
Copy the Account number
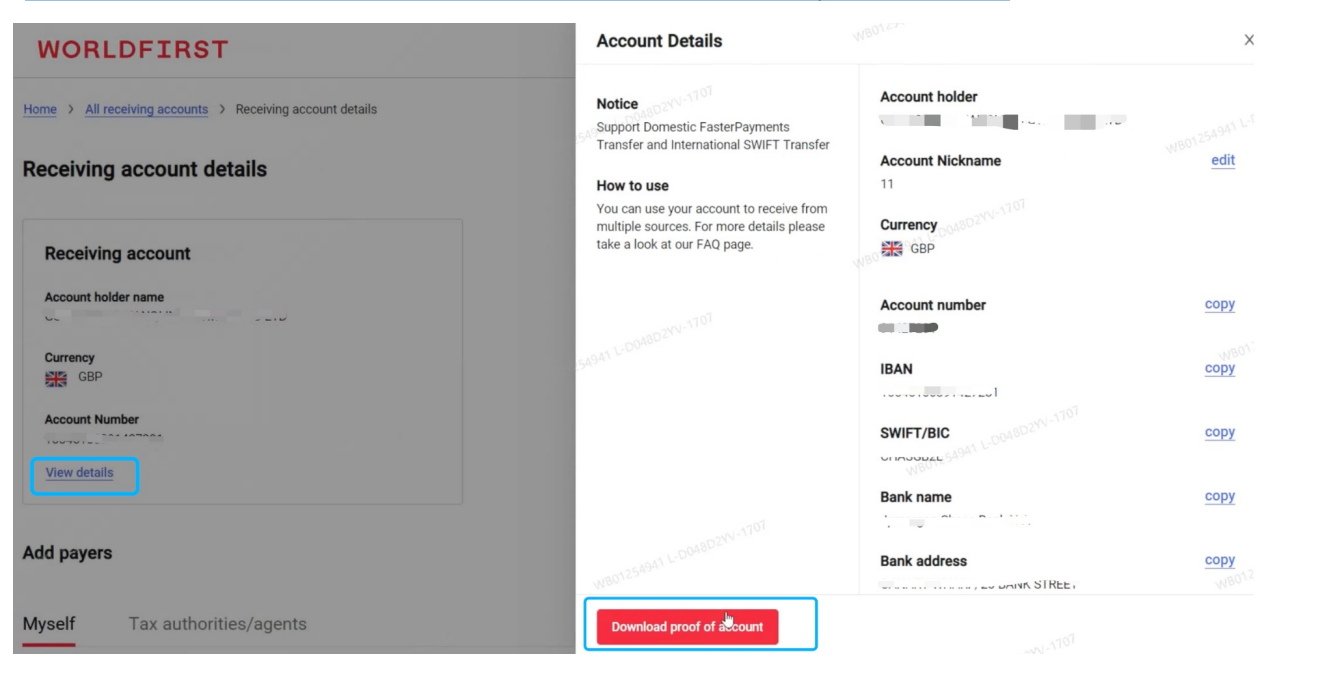pyautogui.click(x=1219, y=305)
